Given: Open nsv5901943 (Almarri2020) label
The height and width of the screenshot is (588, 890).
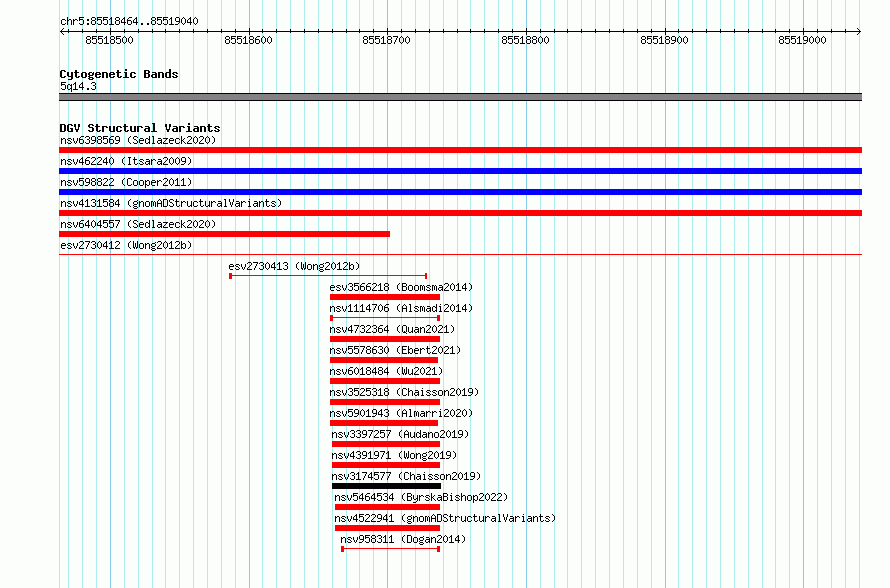Looking at the screenshot, I should tap(401, 413).
